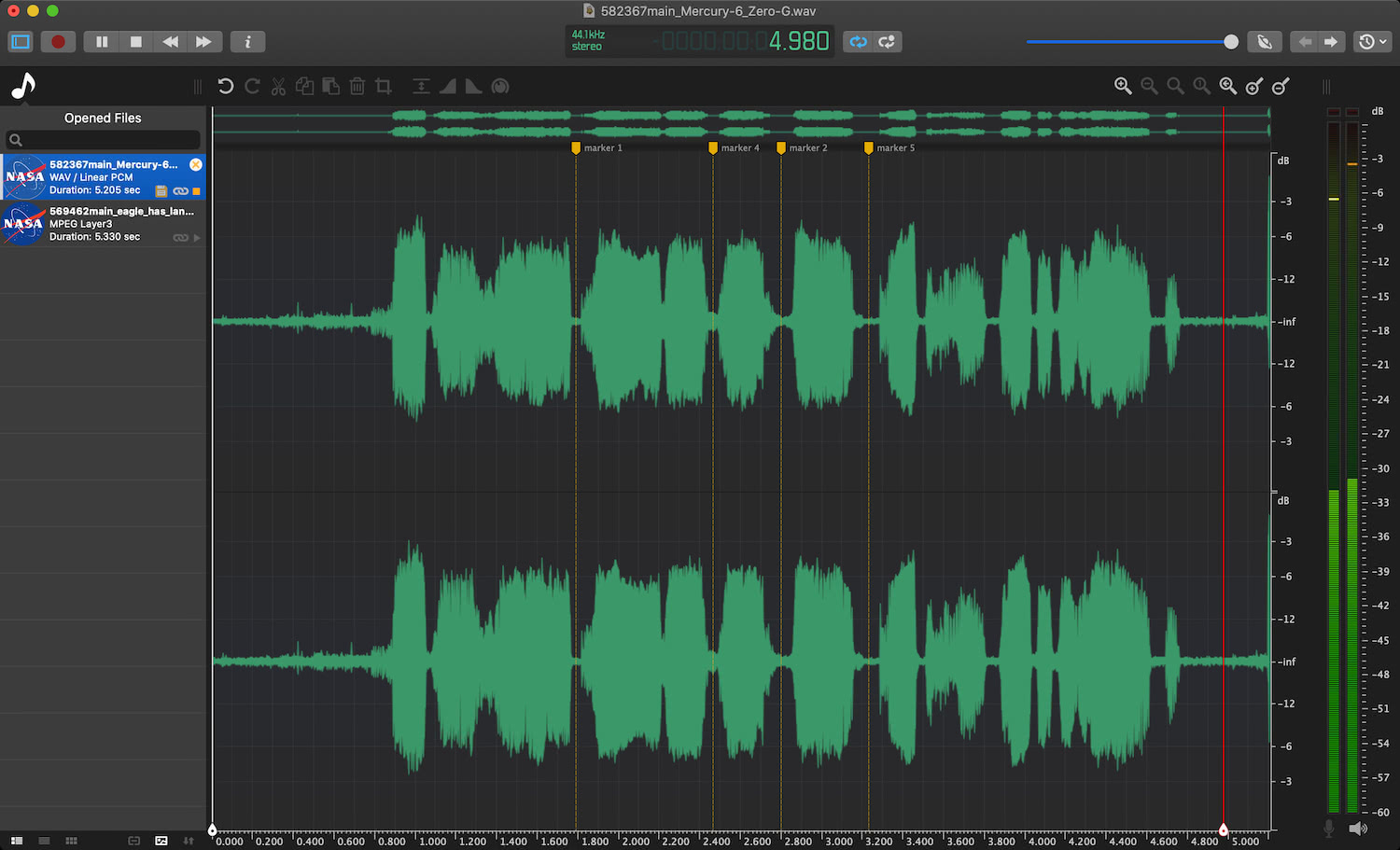Adjust the playback volume slider
The width and height of the screenshot is (1400, 850).
coord(1132,42)
